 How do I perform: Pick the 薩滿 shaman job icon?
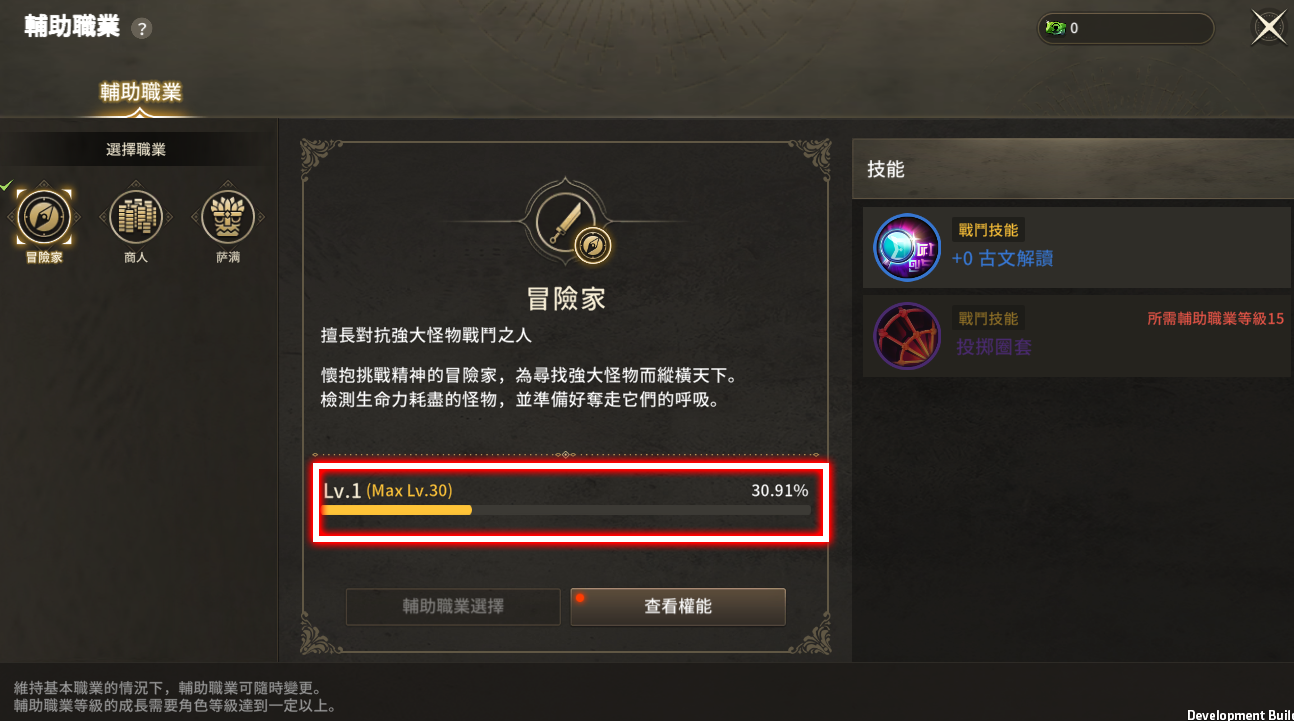[228, 217]
